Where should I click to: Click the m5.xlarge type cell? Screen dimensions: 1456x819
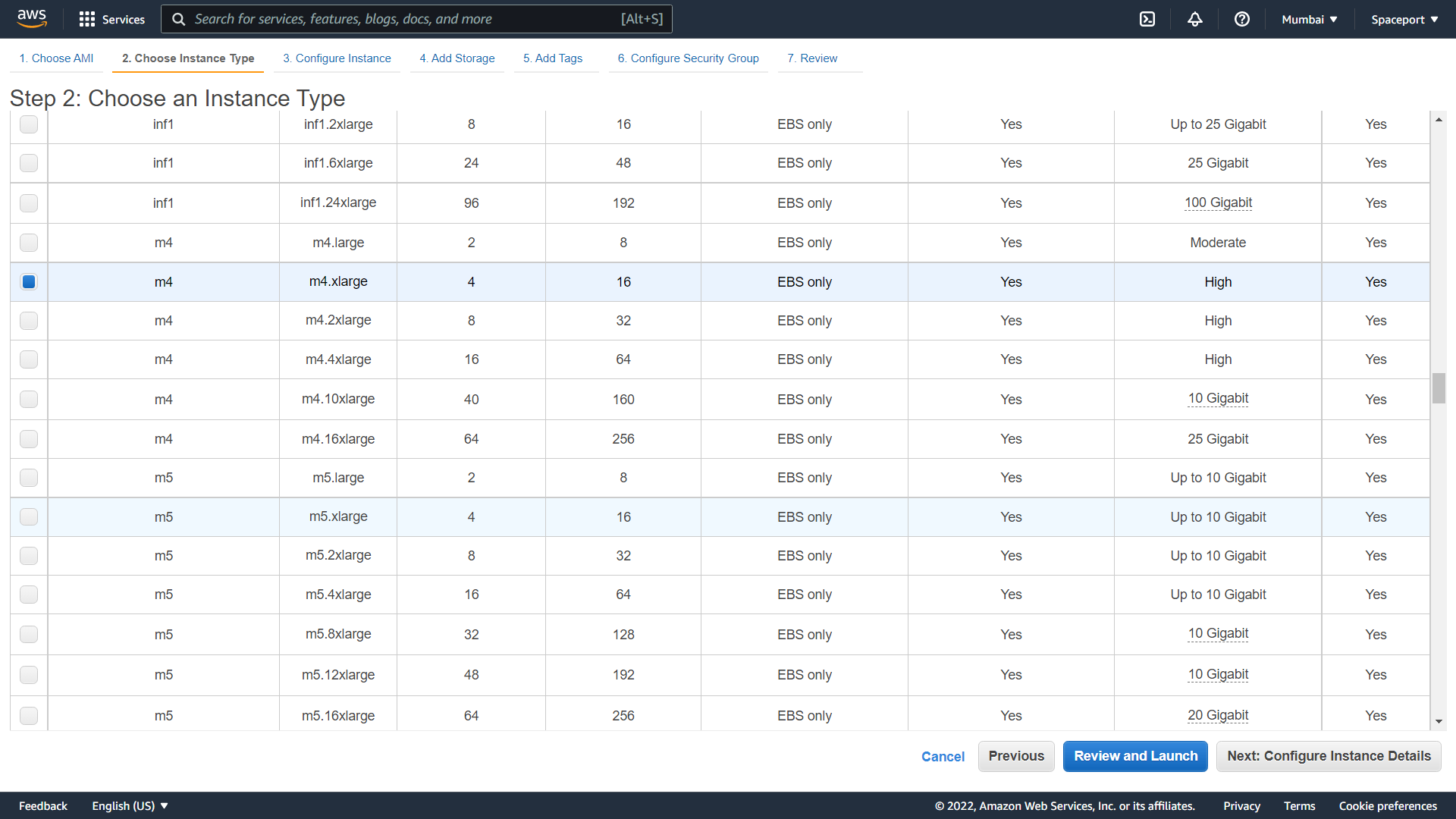pos(338,516)
